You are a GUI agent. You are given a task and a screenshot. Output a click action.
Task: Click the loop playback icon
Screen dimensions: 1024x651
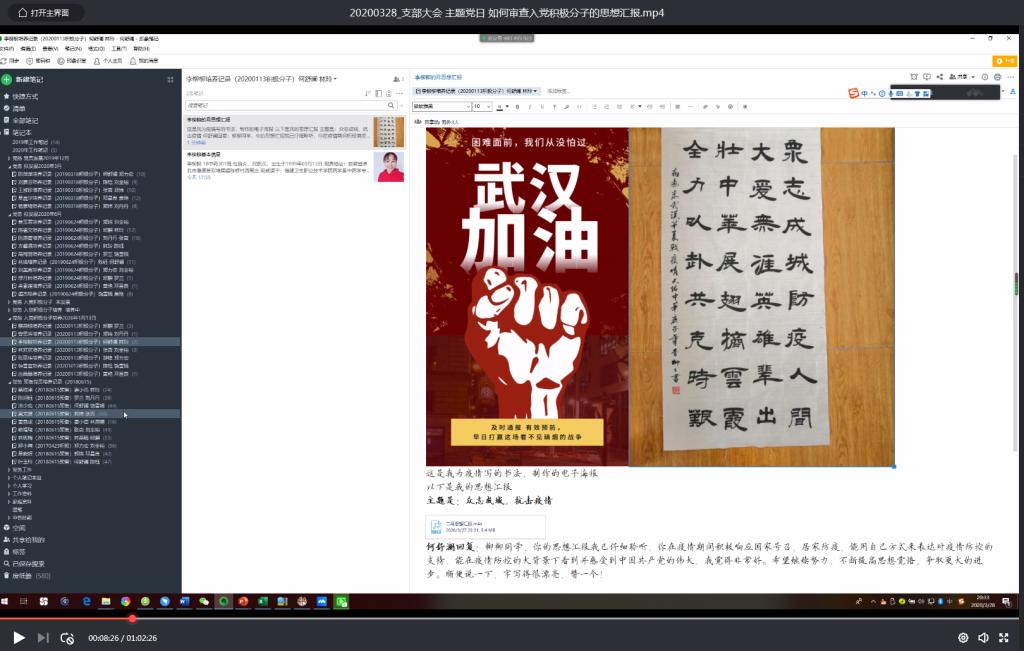coord(67,637)
